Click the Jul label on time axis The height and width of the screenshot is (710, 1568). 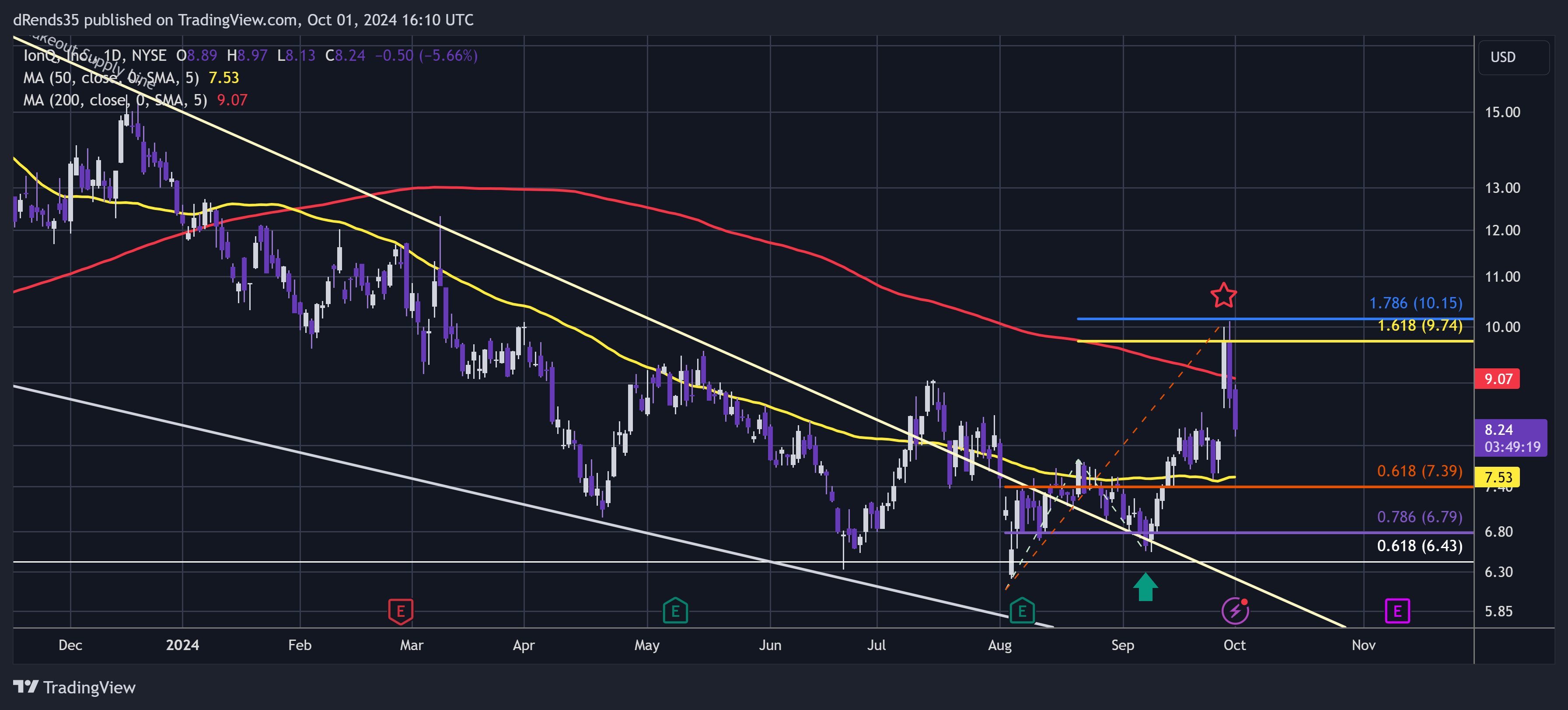(877, 645)
